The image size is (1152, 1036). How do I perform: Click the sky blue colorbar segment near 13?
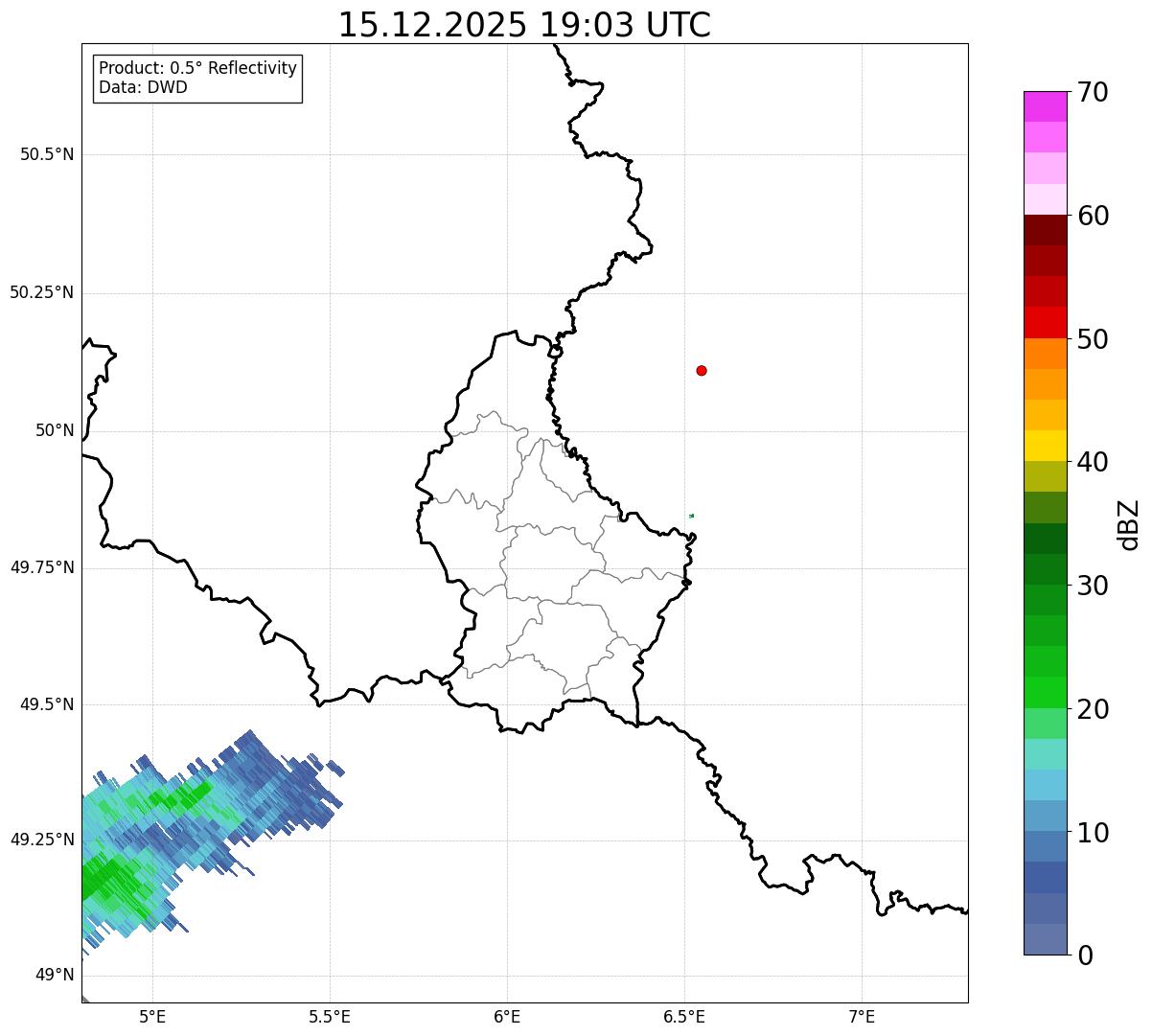1045,785
